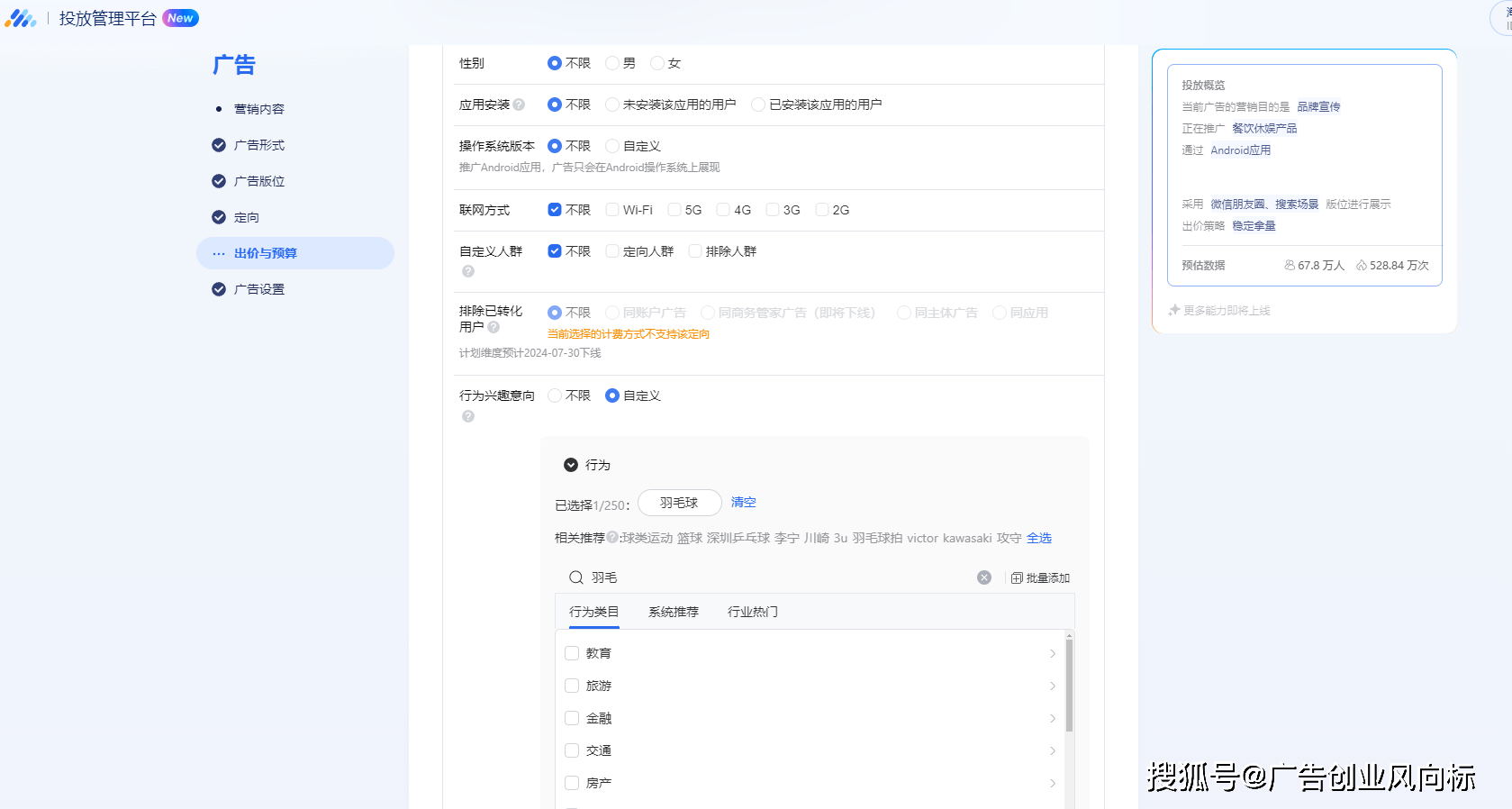The image size is (1512, 809).
Task: Enable the Wi-Fi network checkbox
Action: [x=612, y=210]
